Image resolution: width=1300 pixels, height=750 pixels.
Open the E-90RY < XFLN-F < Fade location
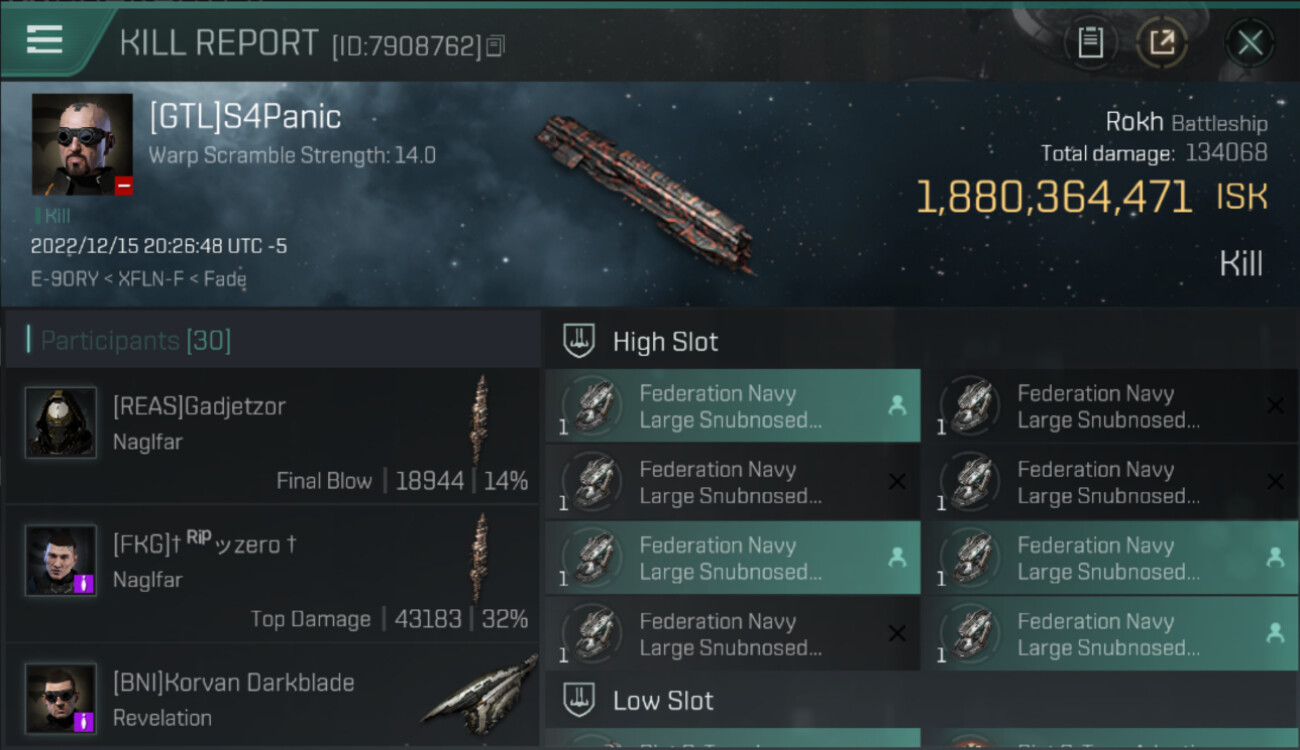[139, 280]
